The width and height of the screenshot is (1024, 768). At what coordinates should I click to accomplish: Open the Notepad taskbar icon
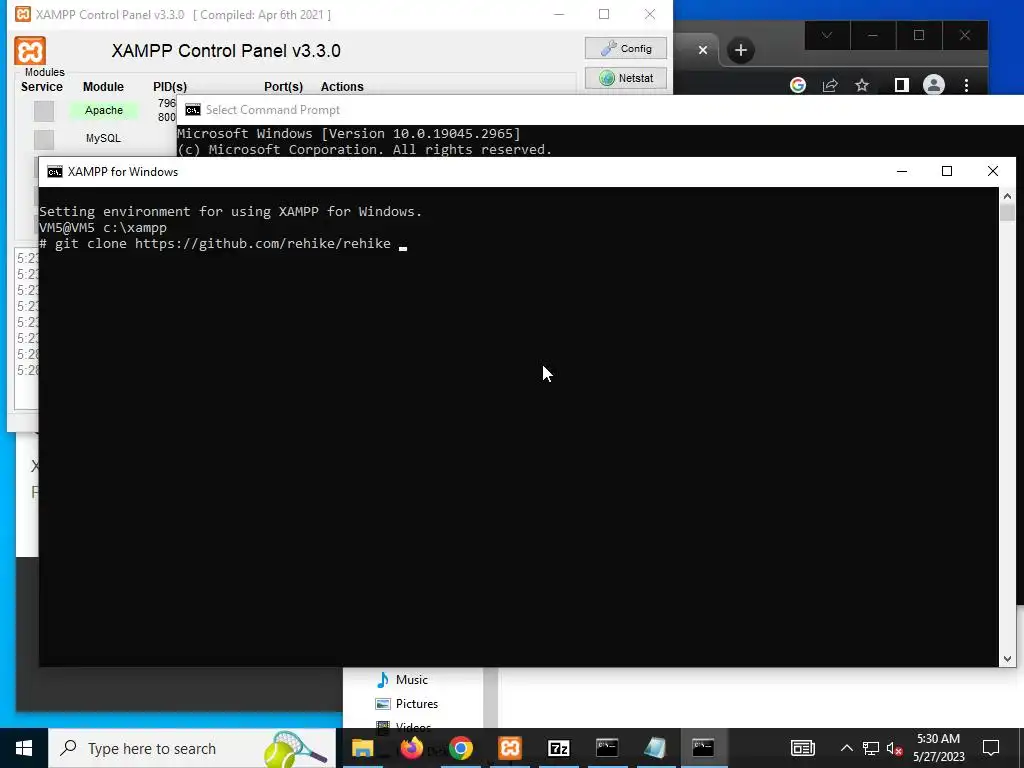[x=655, y=748]
